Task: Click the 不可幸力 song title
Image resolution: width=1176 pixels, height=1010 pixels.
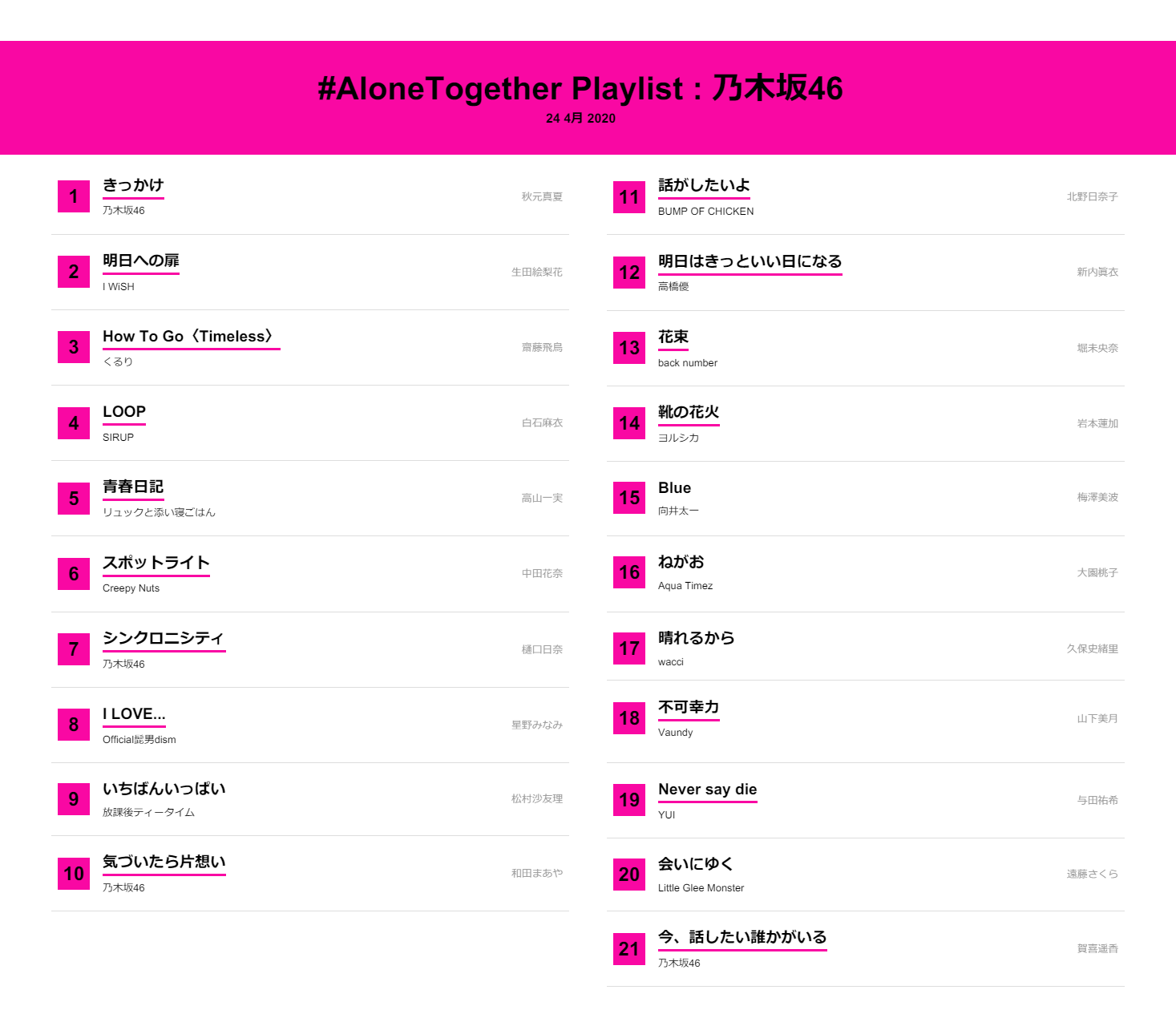Action: tap(689, 708)
